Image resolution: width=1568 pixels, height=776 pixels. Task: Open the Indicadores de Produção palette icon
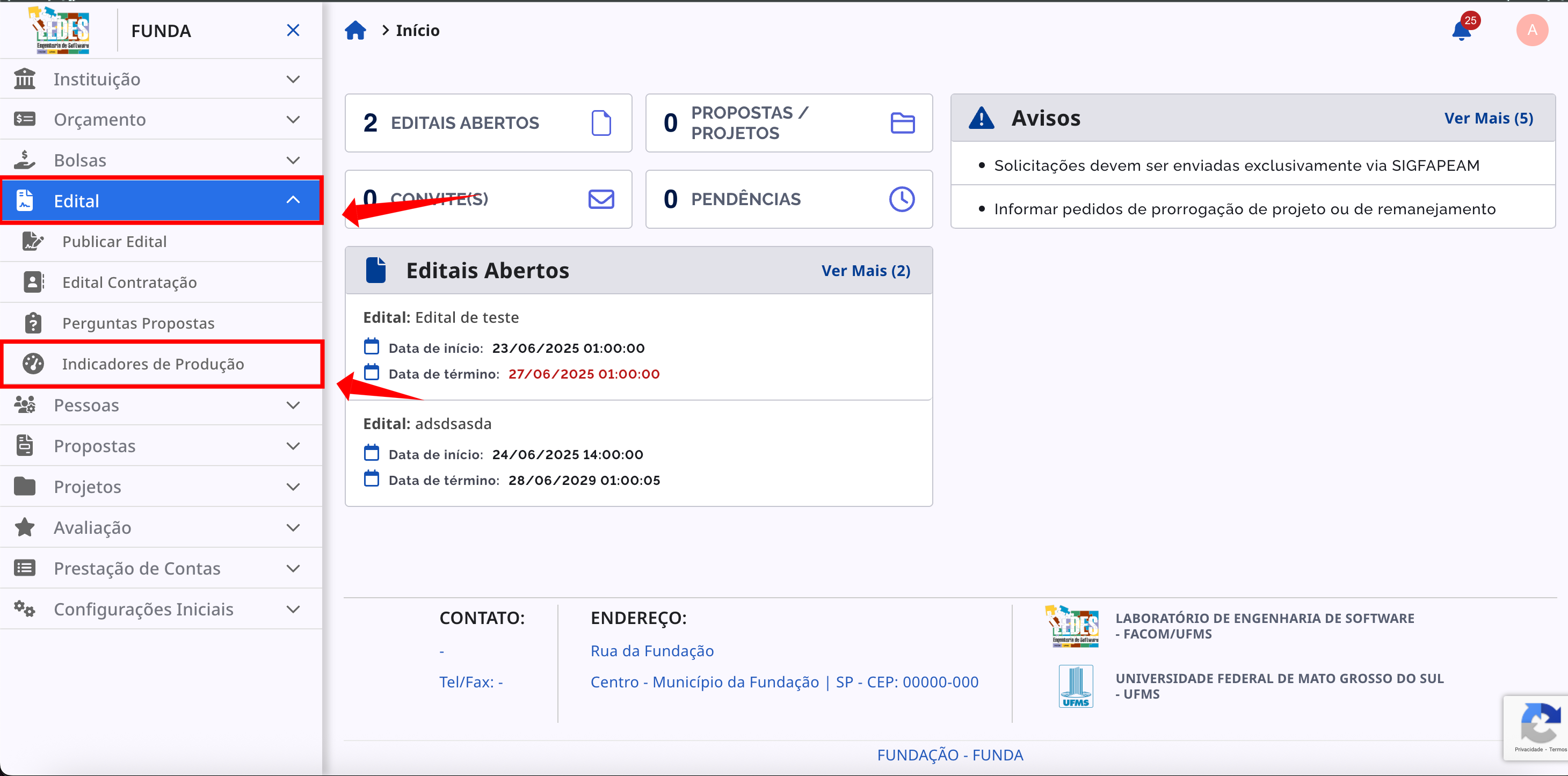(33, 364)
